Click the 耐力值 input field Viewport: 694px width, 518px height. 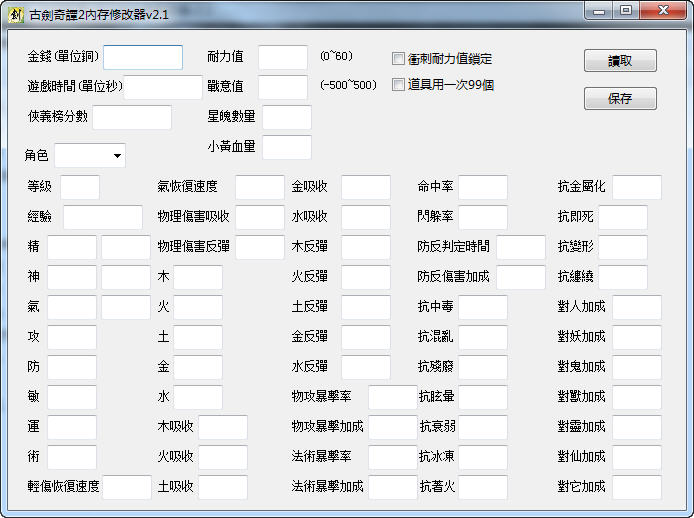click(x=283, y=58)
